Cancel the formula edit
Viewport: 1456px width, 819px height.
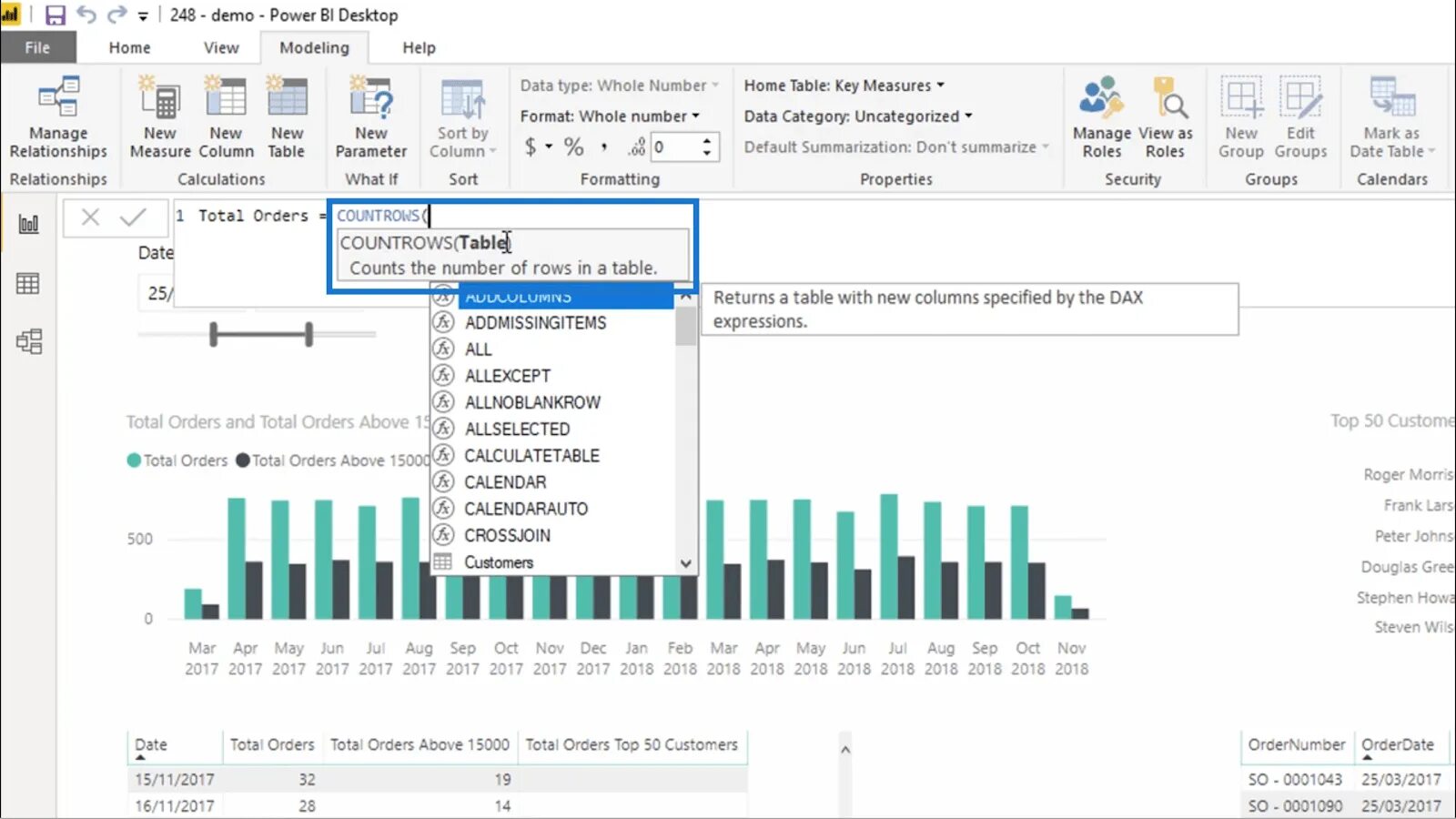[90, 217]
